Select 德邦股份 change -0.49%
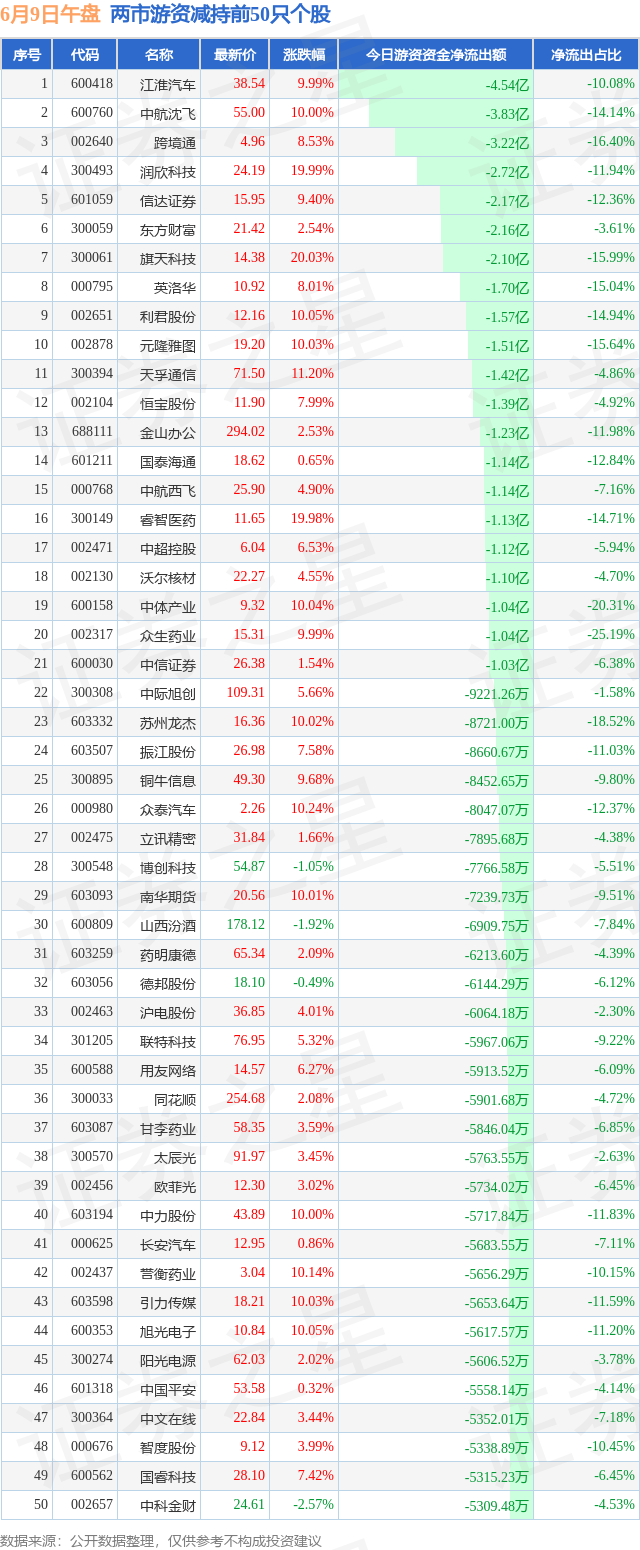The width and height of the screenshot is (640, 1550). (316, 984)
